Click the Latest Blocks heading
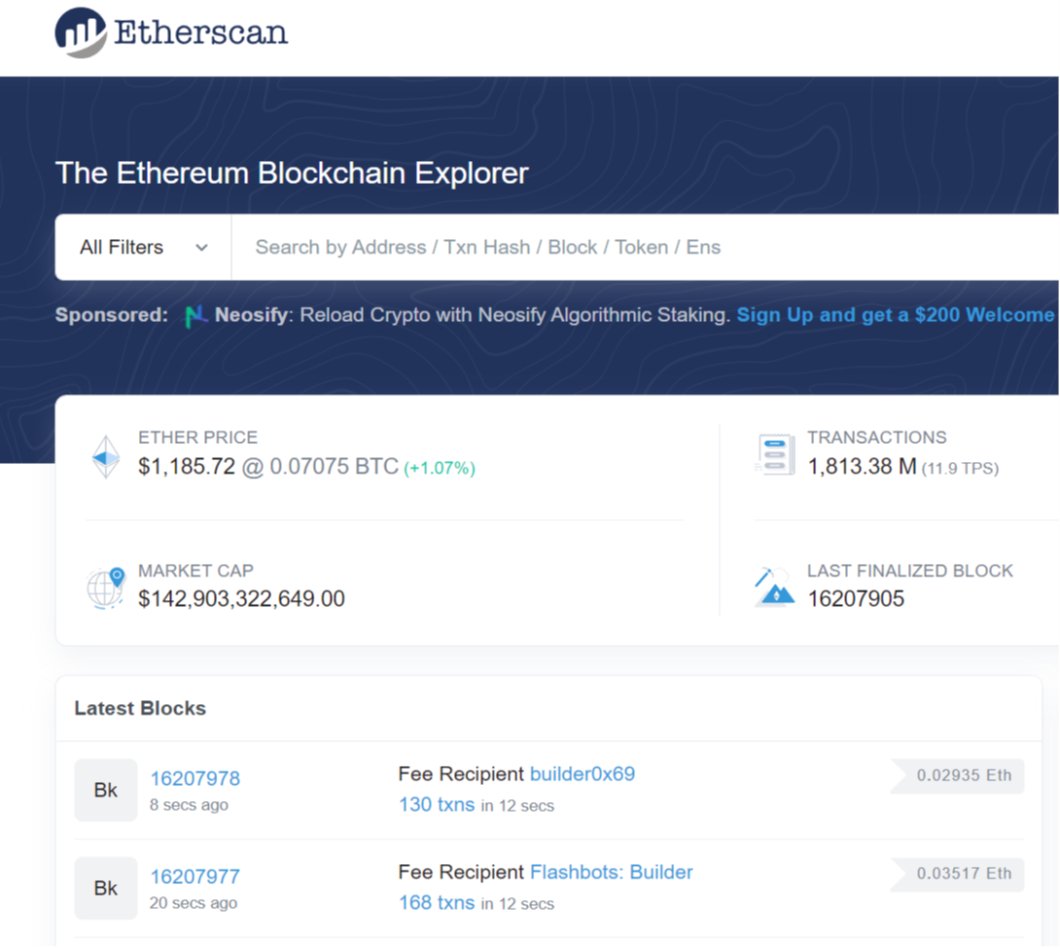The width and height of the screenshot is (1060, 948). [140, 708]
